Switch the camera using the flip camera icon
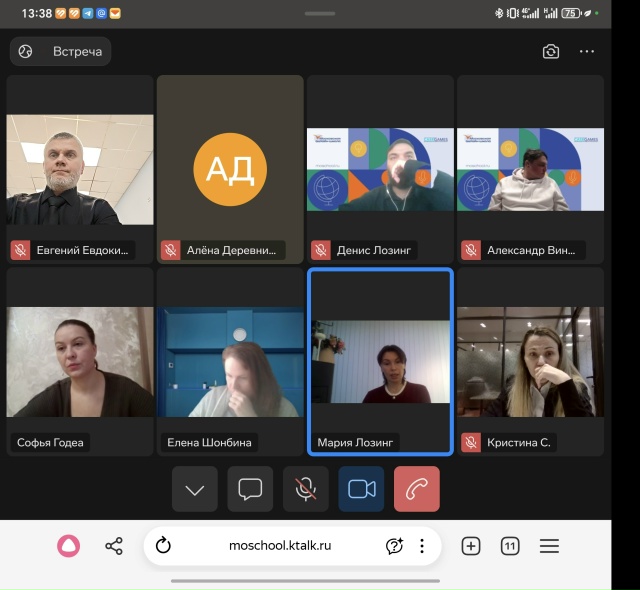The height and width of the screenshot is (590, 640). click(x=551, y=52)
